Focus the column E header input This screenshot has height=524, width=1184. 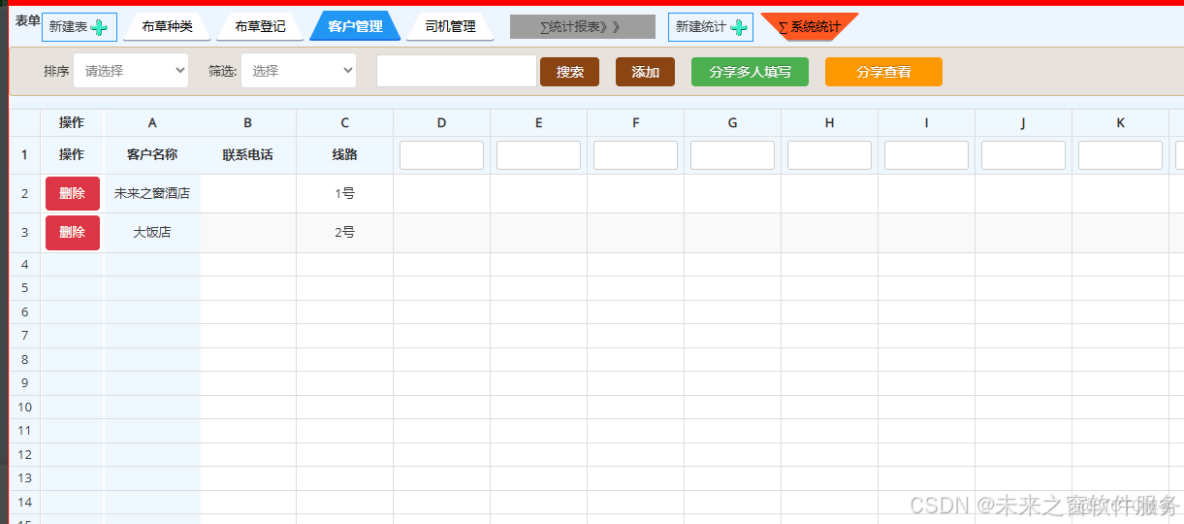[x=538, y=155]
